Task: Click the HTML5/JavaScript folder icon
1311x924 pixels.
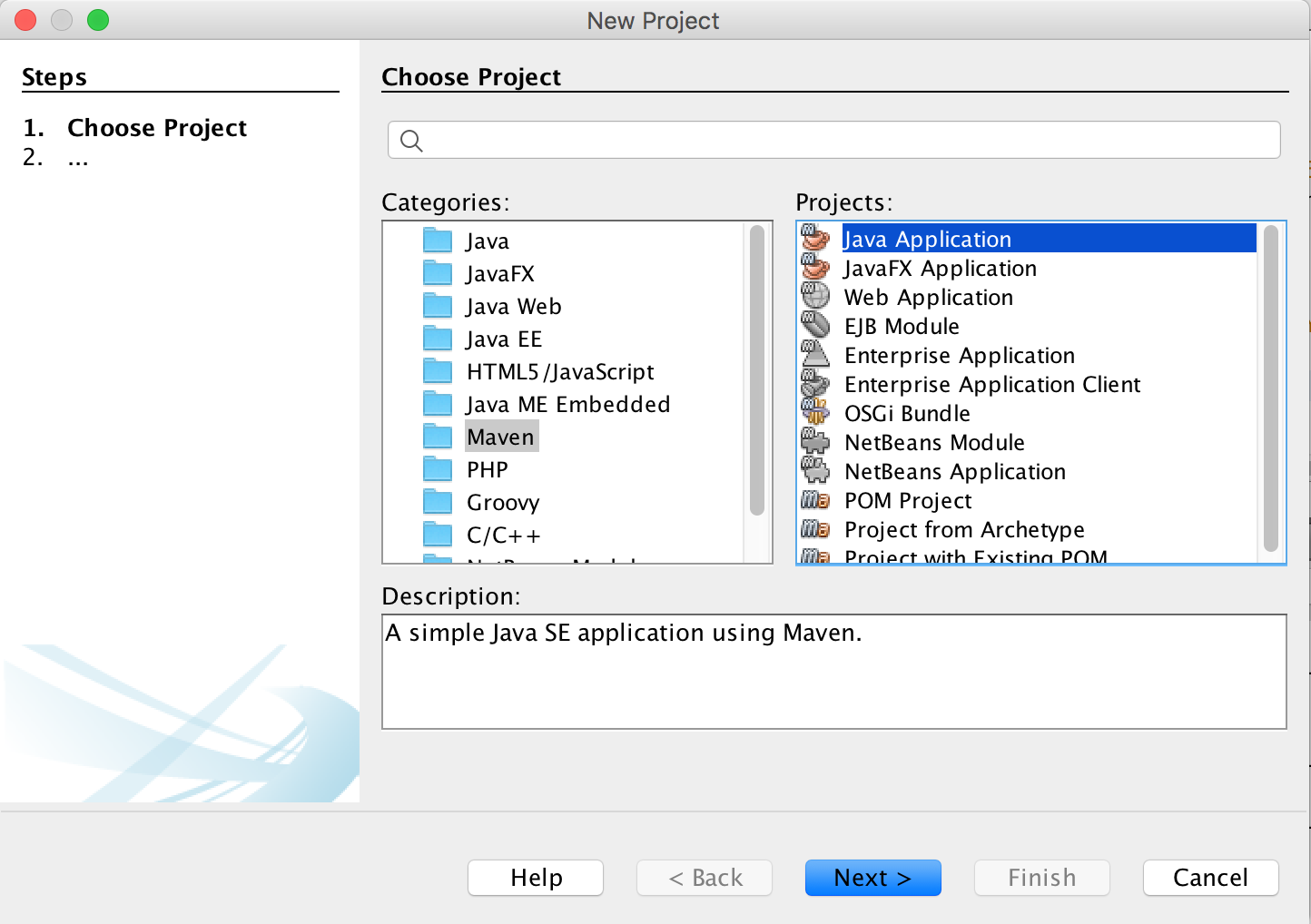Action: coord(438,371)
